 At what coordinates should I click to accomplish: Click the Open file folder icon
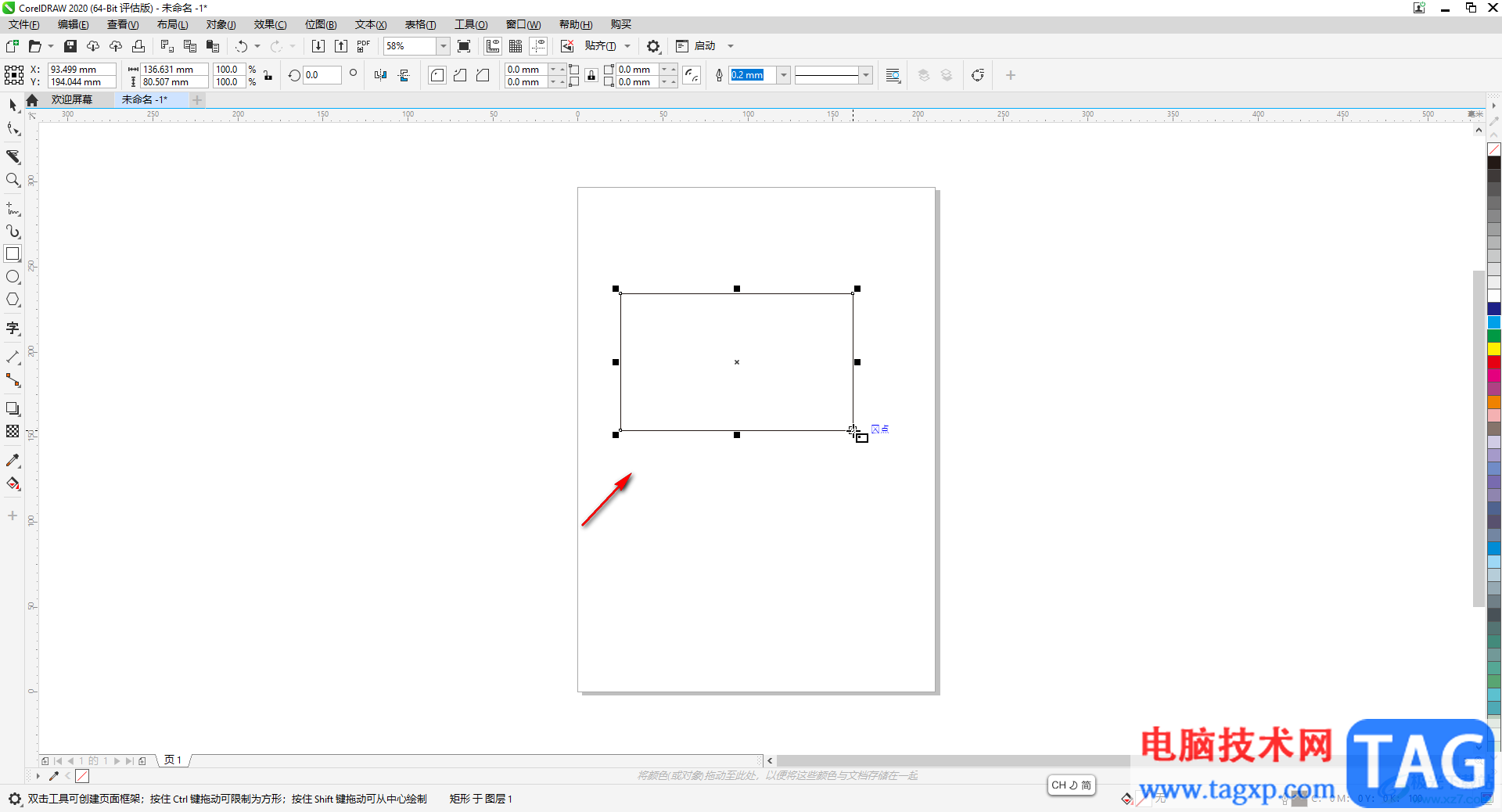pos(34,46)
